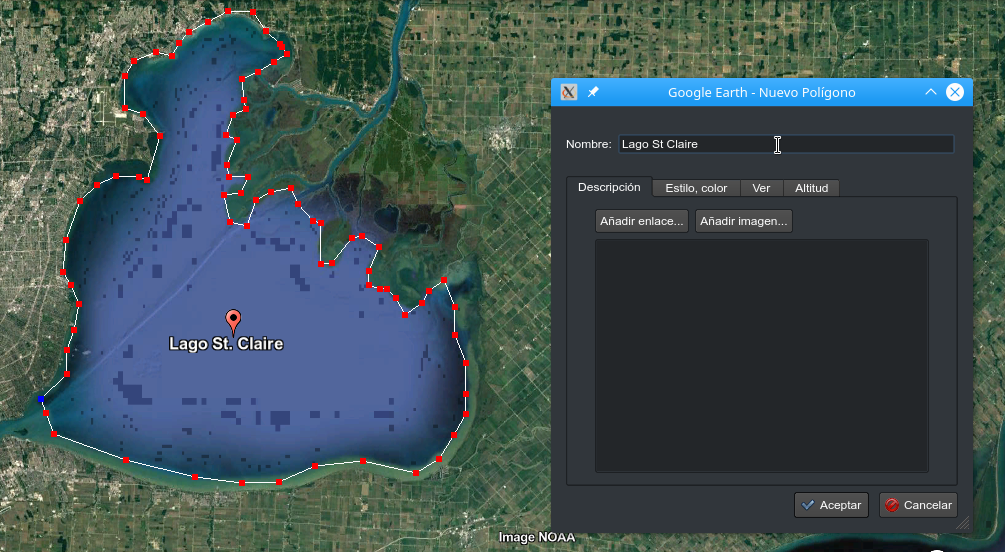Select the blue polygon vertex on the west shore
The image size is (1005, 552).
tap(41, 399)
